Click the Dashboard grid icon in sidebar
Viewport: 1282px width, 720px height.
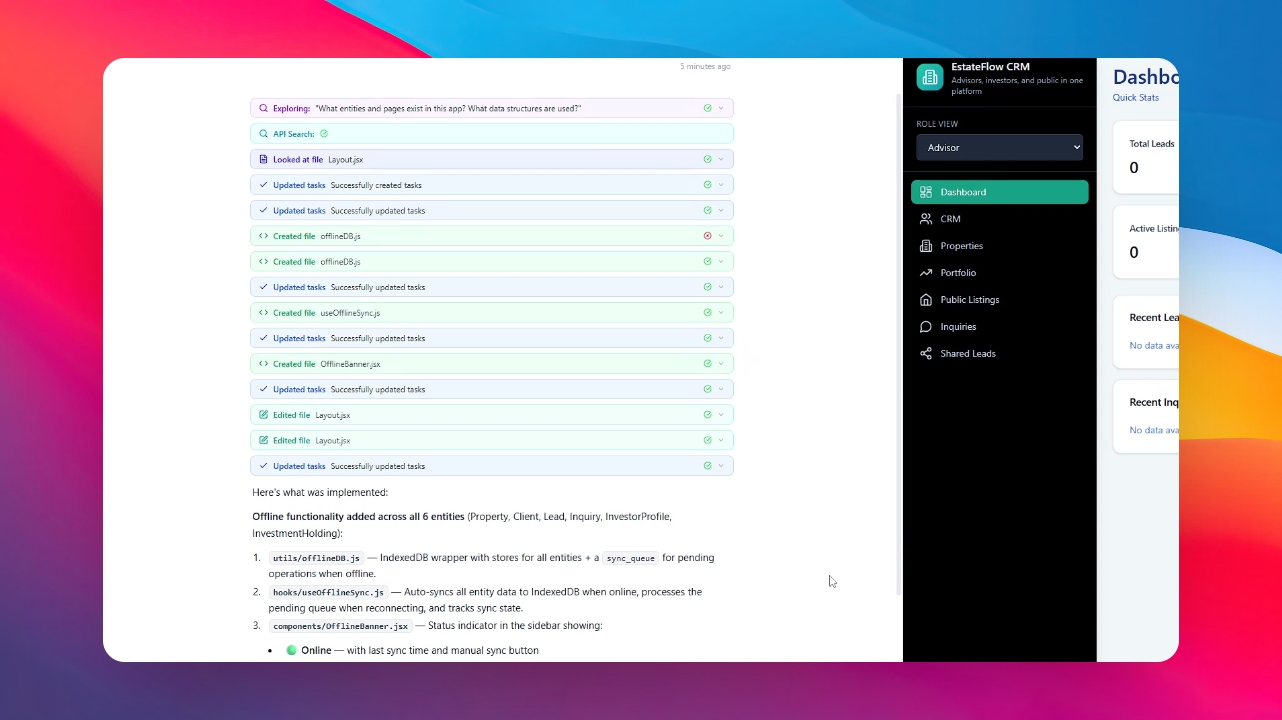[x=926, y=192]
